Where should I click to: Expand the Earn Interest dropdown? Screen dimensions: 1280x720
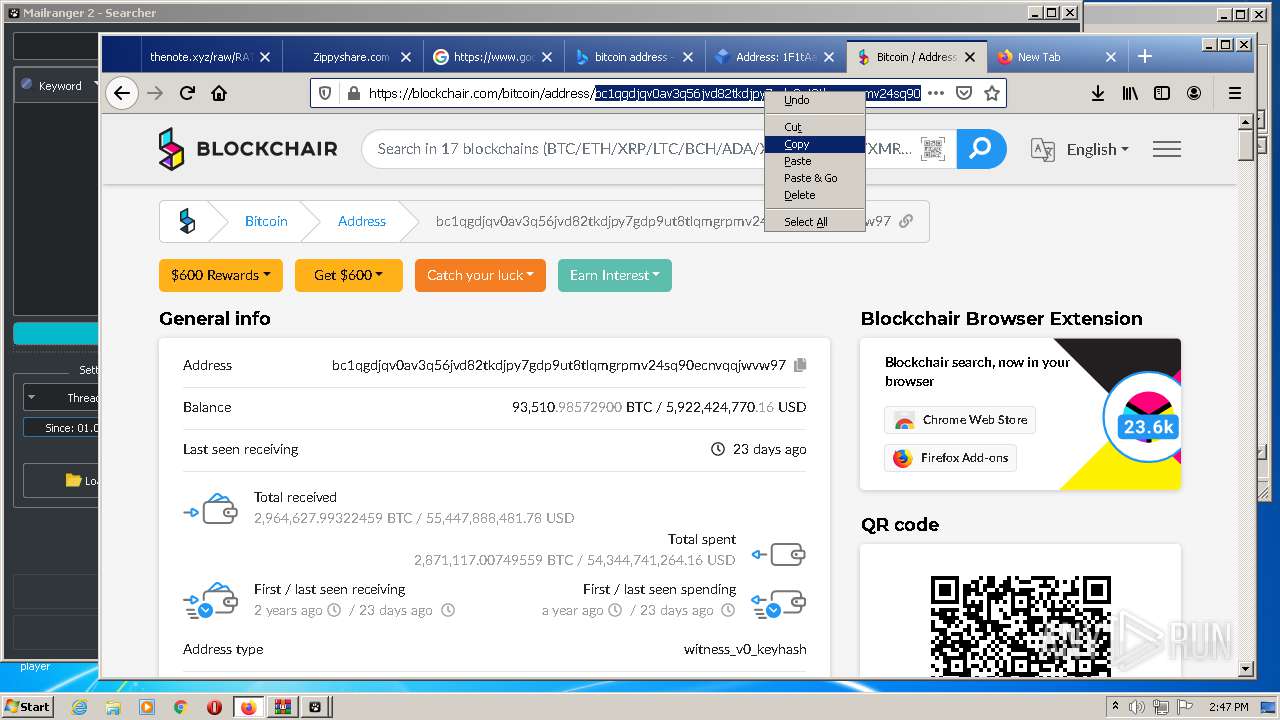click(x=615, y=275)
